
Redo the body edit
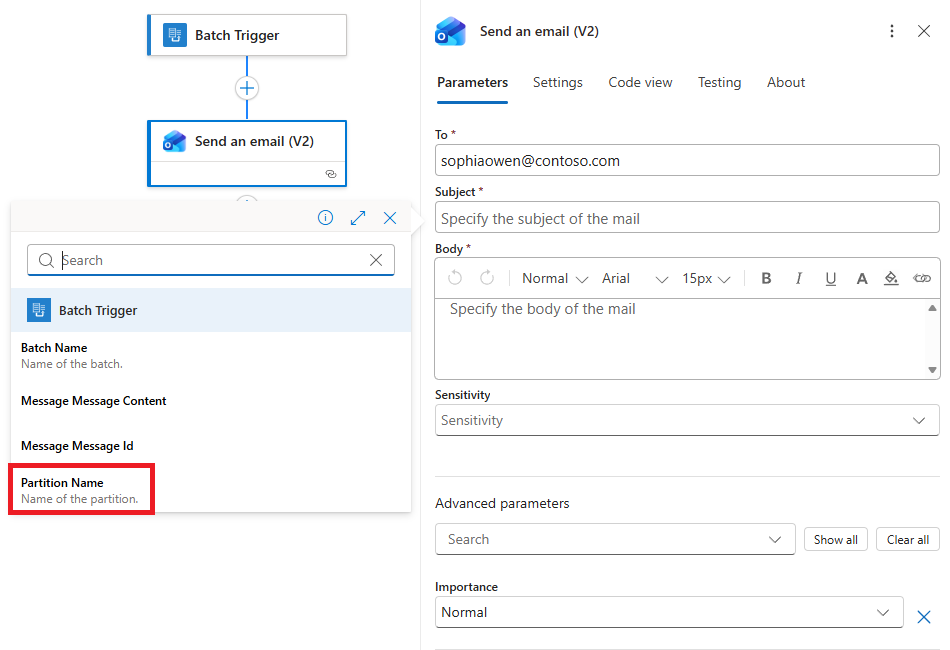point(487,278)
